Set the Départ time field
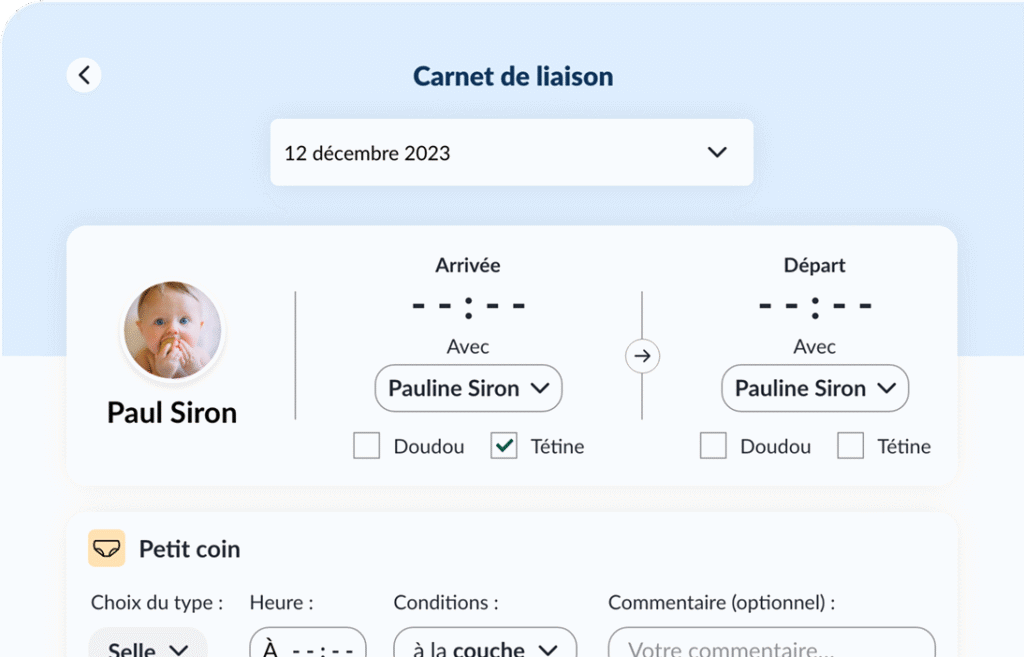 [x=815, y=306]
